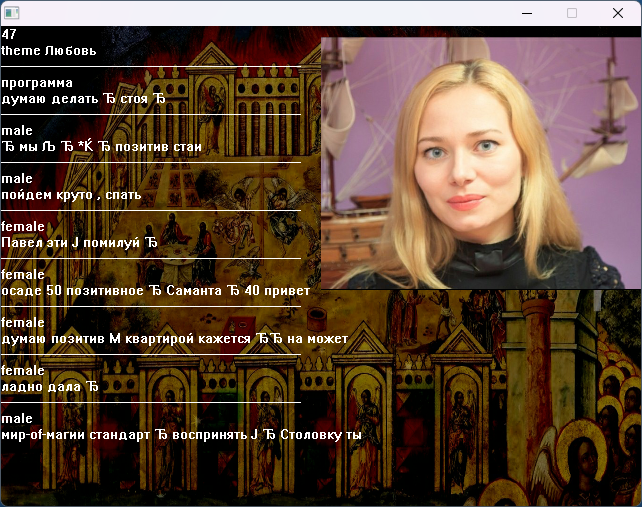The image size is (642, 507).
Task: Minimize the window
Action: (x=527, y=13)
